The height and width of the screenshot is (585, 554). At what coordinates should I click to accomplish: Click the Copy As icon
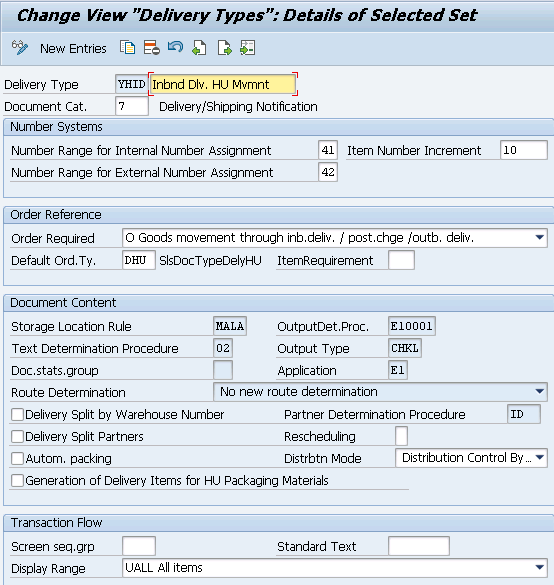[127, 48]
